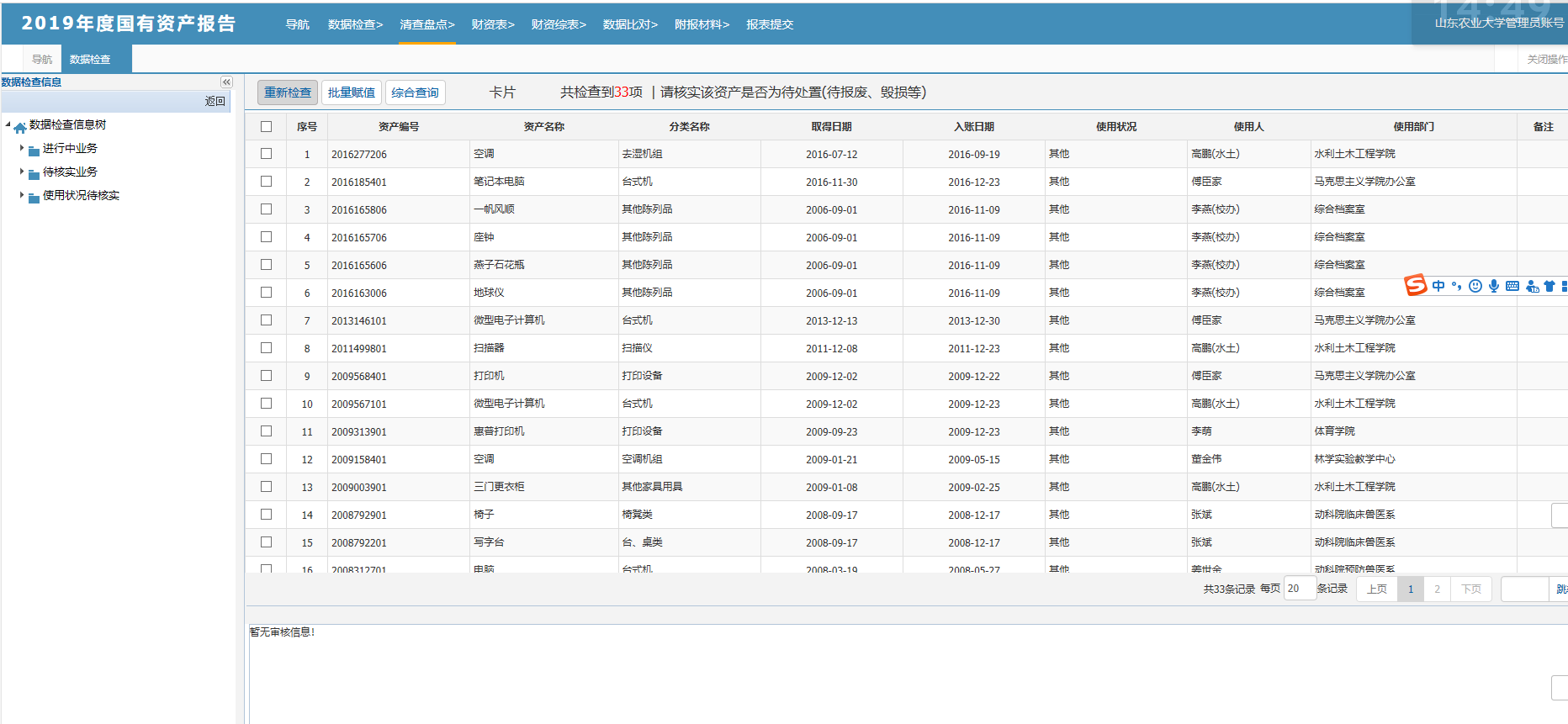Click the 批量赋值 button
The height and width of the screenshot is (724, 1568).
coord(352,92)
